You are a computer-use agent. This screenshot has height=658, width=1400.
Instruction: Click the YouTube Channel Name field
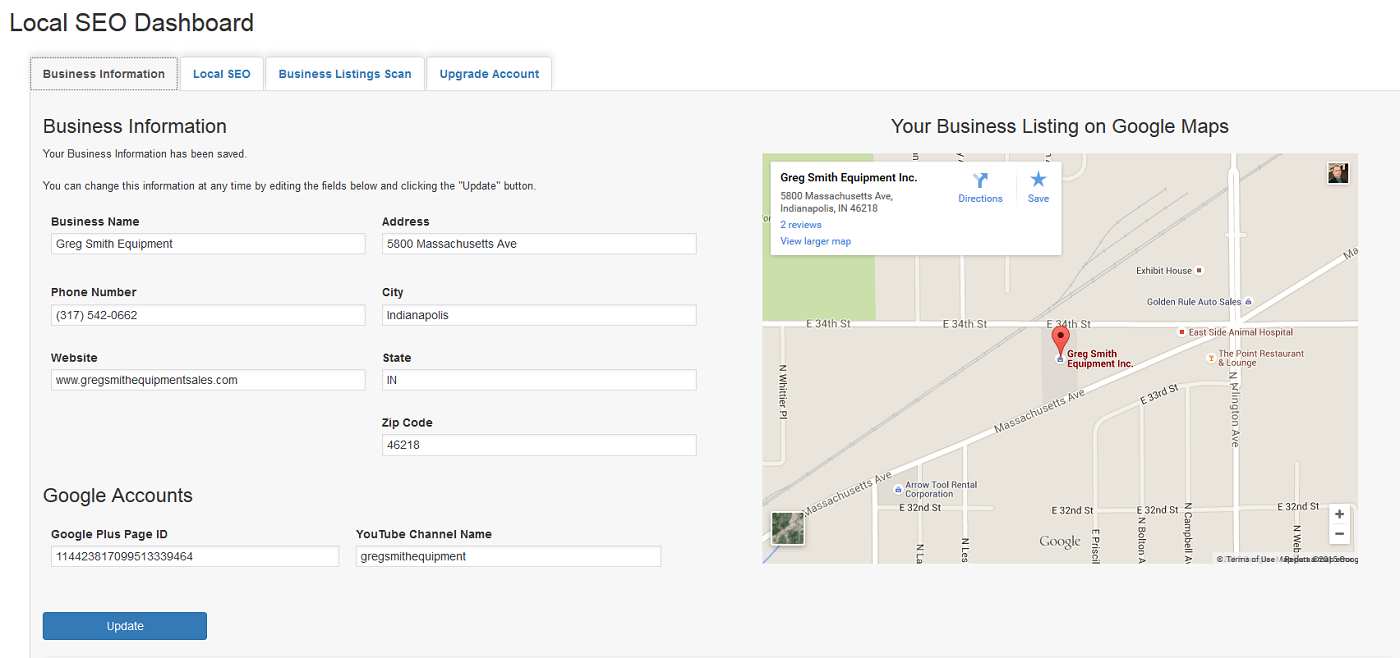tap(508, 556)
